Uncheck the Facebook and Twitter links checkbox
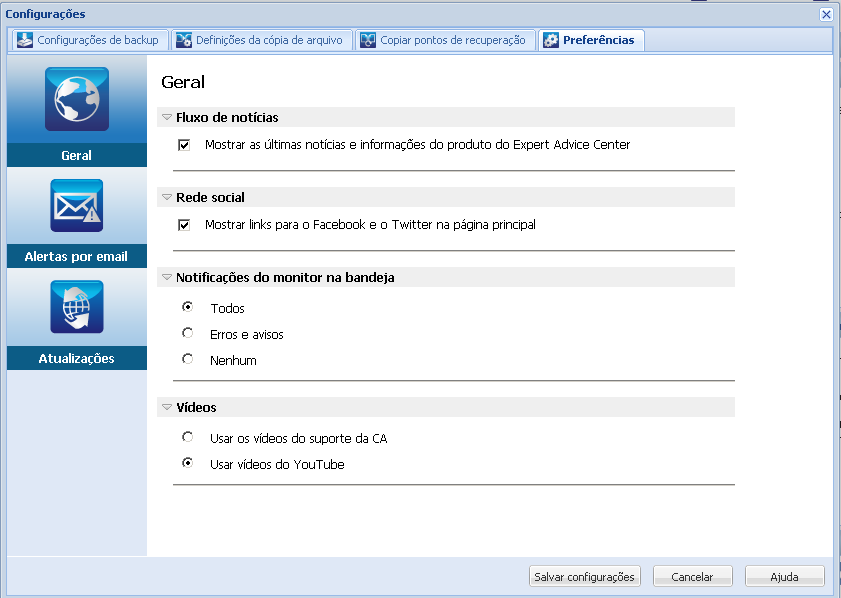This screenshot has width=841, height=598. (x=184, y=225)
